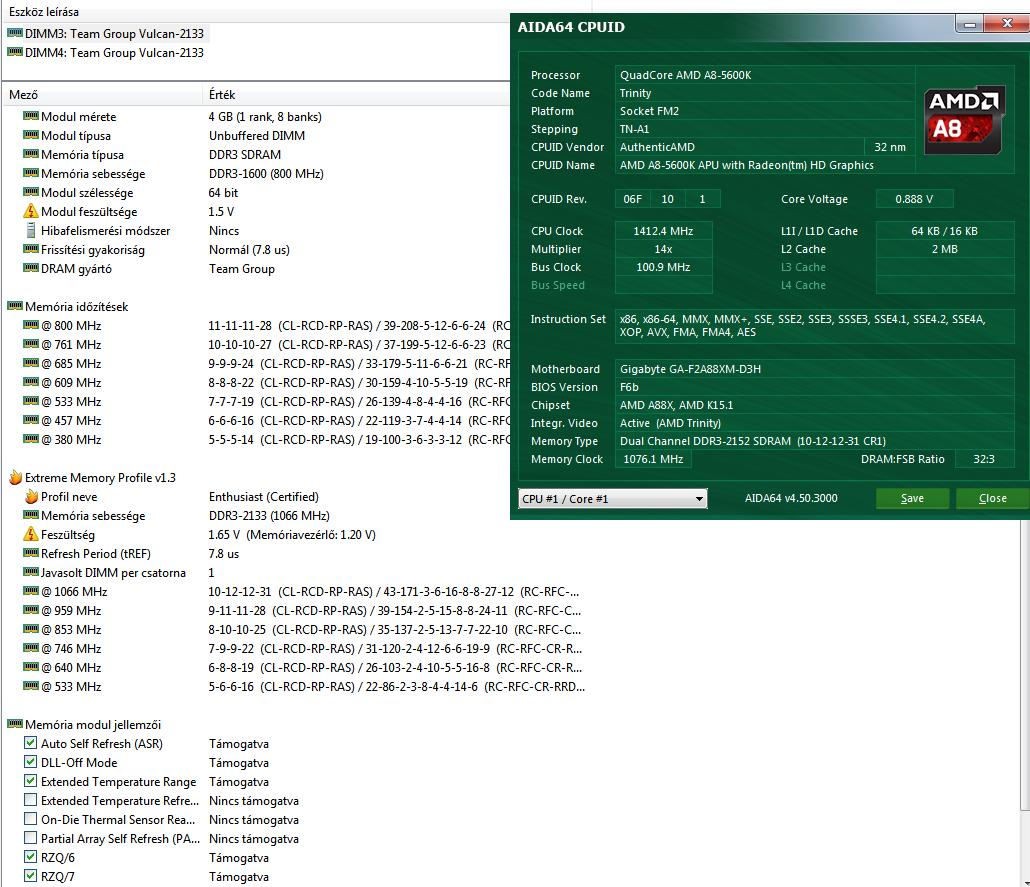Click memory icon beside Memória sebessége DDR3-1600
Screen dimensions: 1030x887
pyautogui.click(x=31, y=173)
